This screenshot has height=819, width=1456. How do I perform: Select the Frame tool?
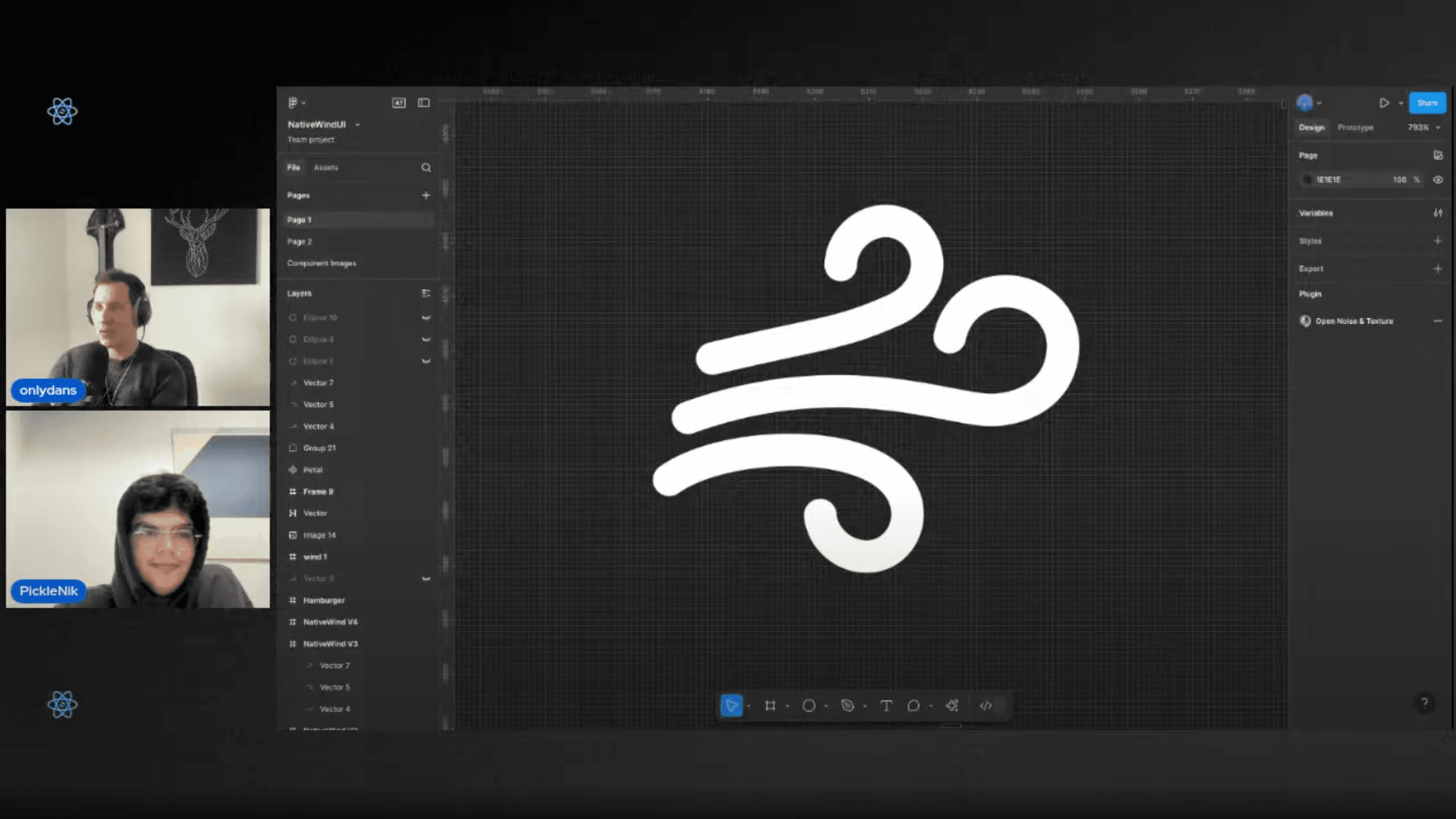770,705
